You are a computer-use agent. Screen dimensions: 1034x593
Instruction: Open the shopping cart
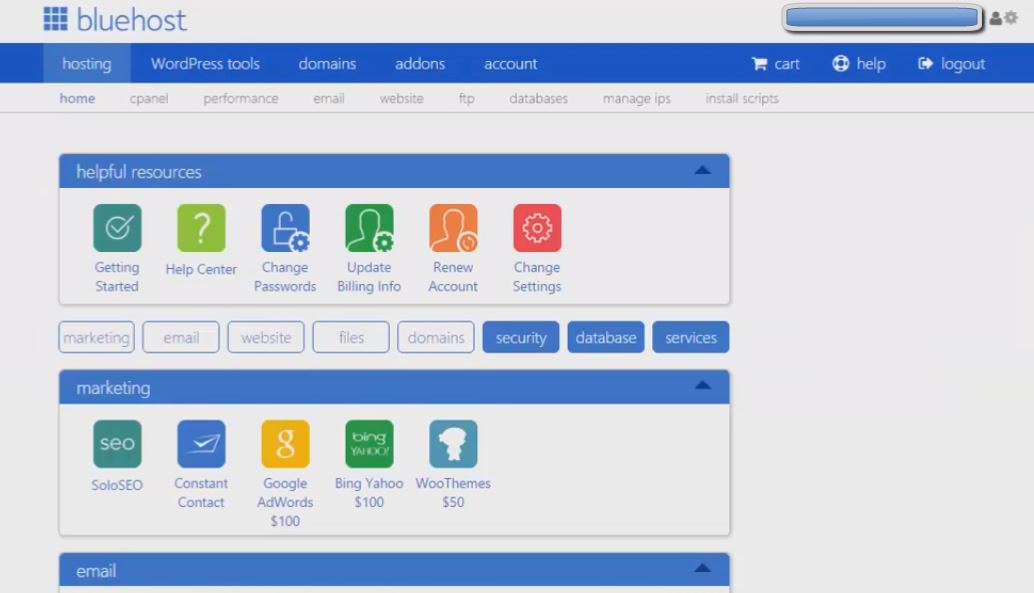(x=776, y=64)
